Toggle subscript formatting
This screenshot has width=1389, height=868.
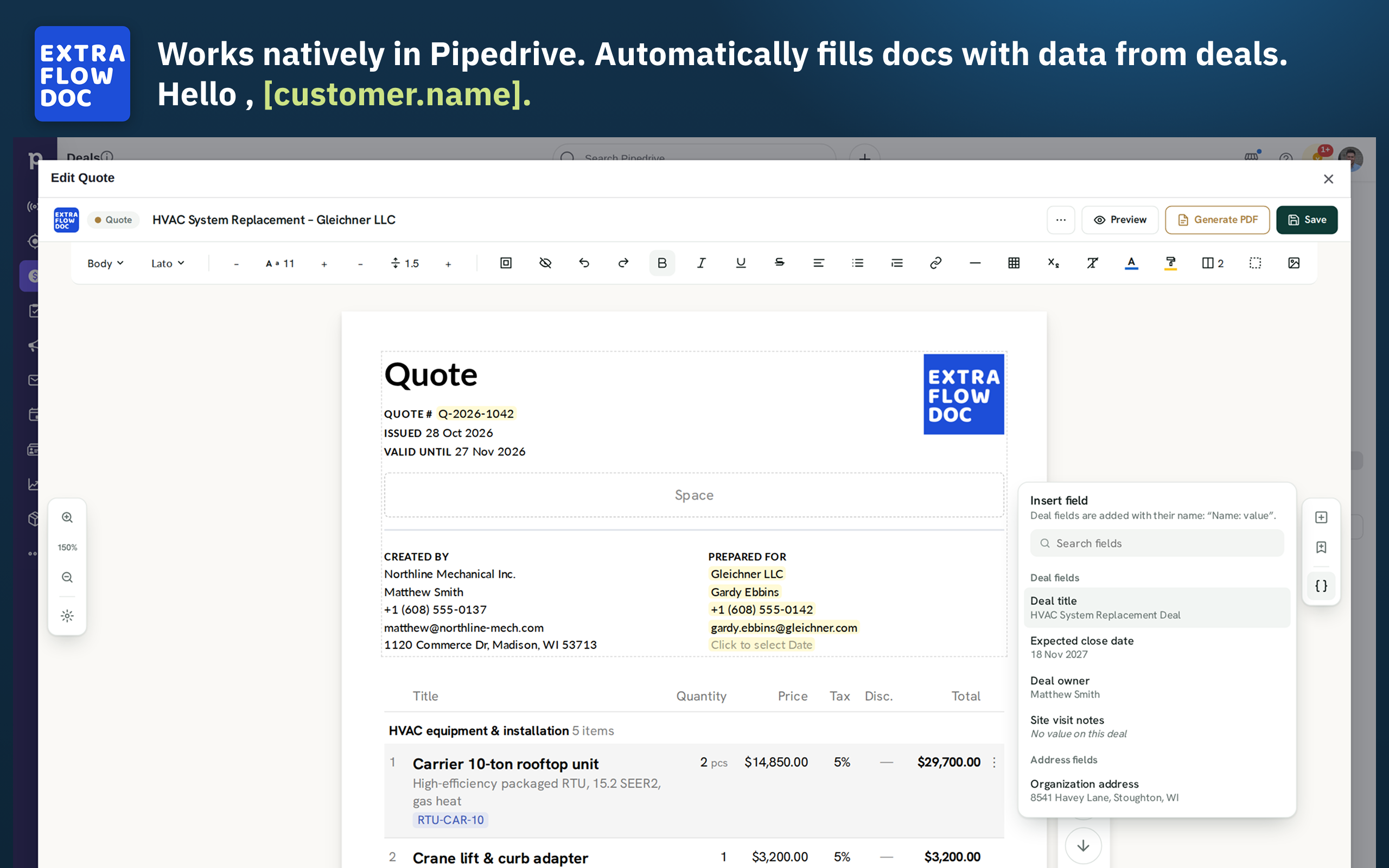(1053, 263)
